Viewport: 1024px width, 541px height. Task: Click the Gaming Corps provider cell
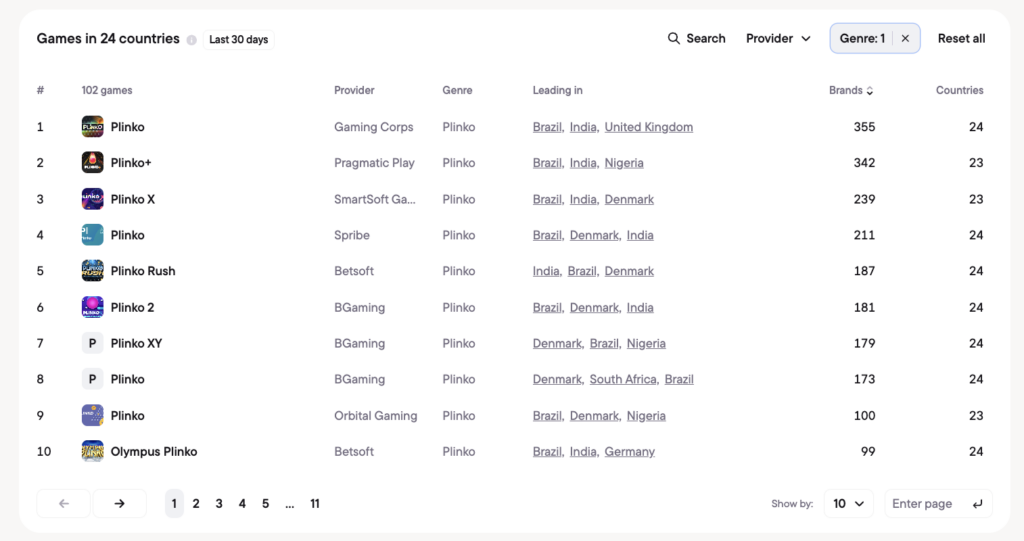coord(374,127)
